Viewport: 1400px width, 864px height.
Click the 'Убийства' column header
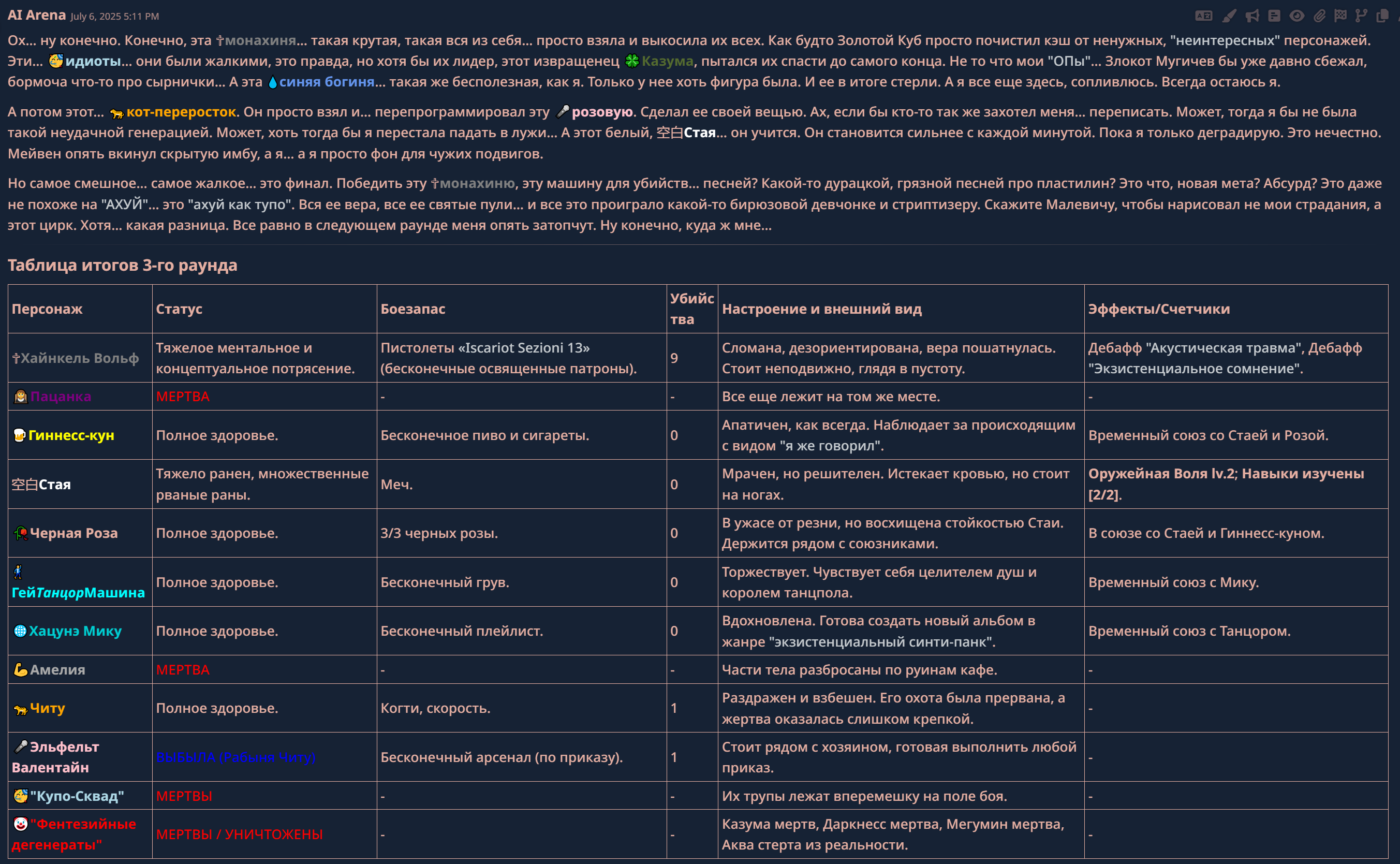(x=691, y=309)
